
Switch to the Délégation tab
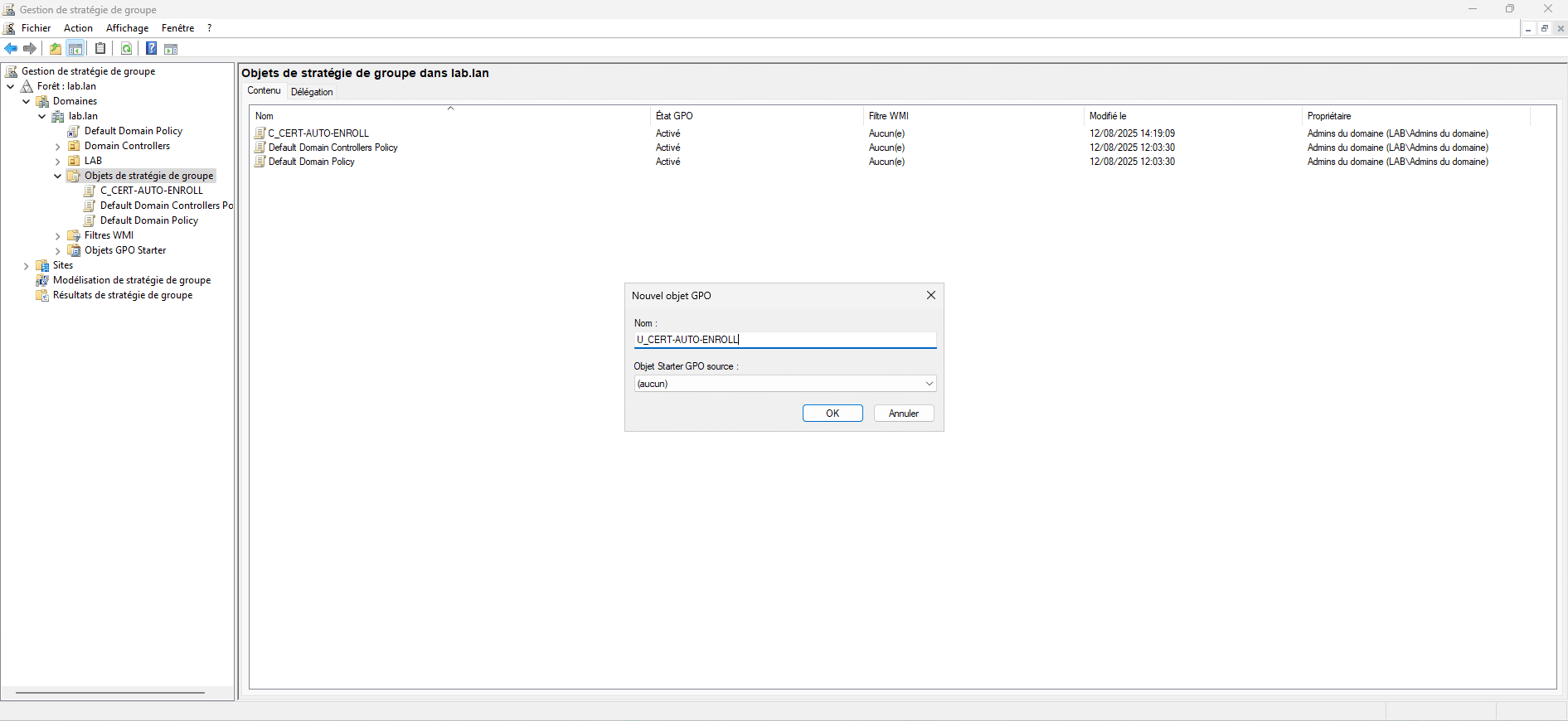pos(312,92)
